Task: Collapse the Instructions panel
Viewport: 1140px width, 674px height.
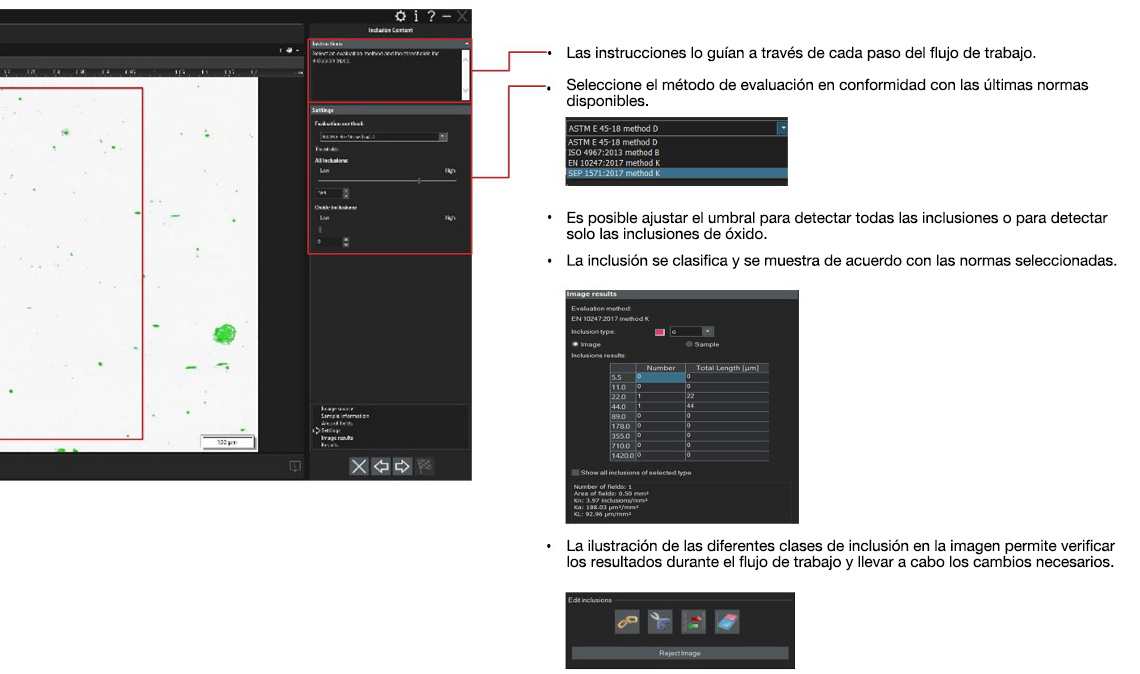Action: 468,41
